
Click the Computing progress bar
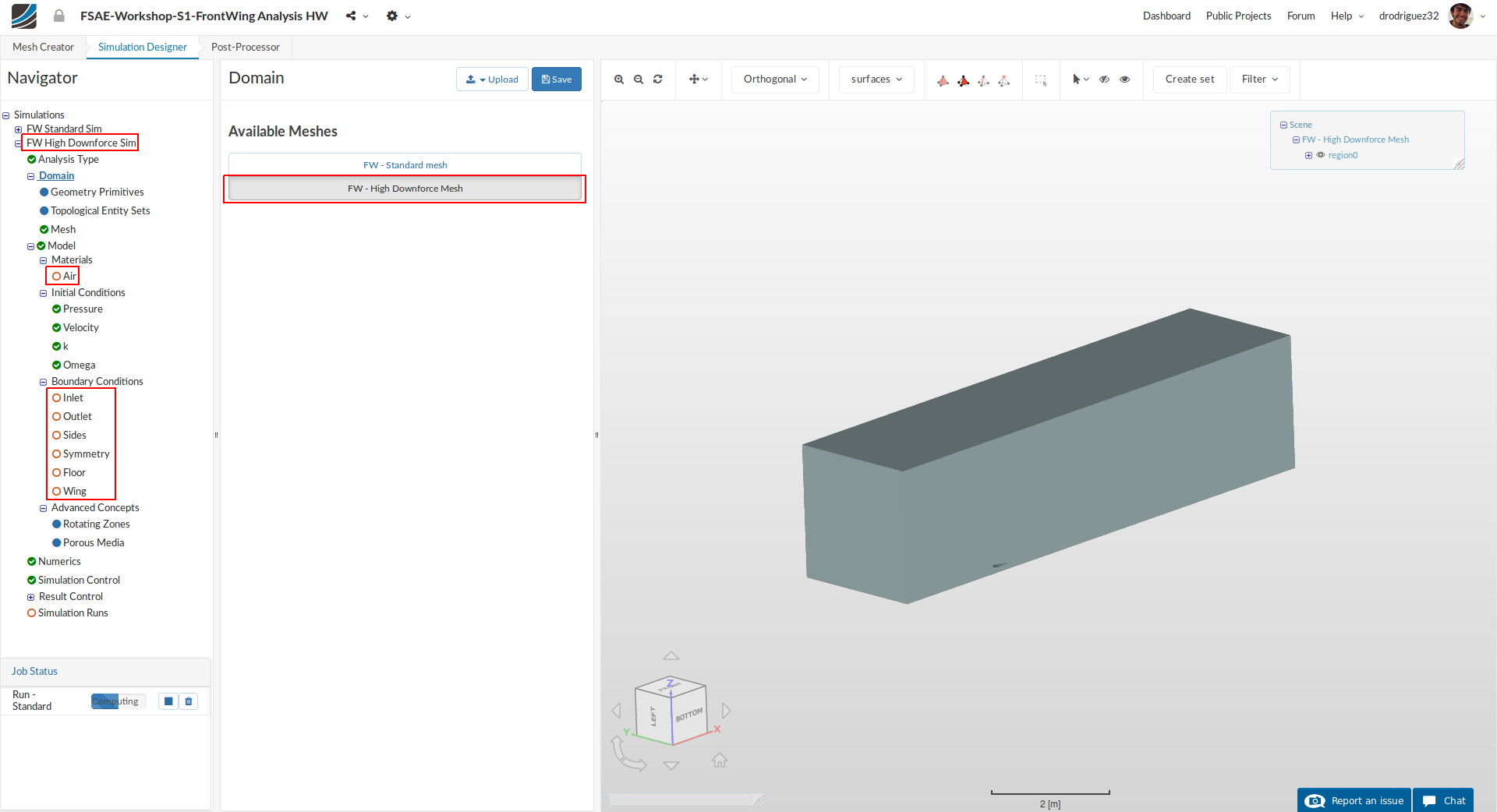(118, 701)
